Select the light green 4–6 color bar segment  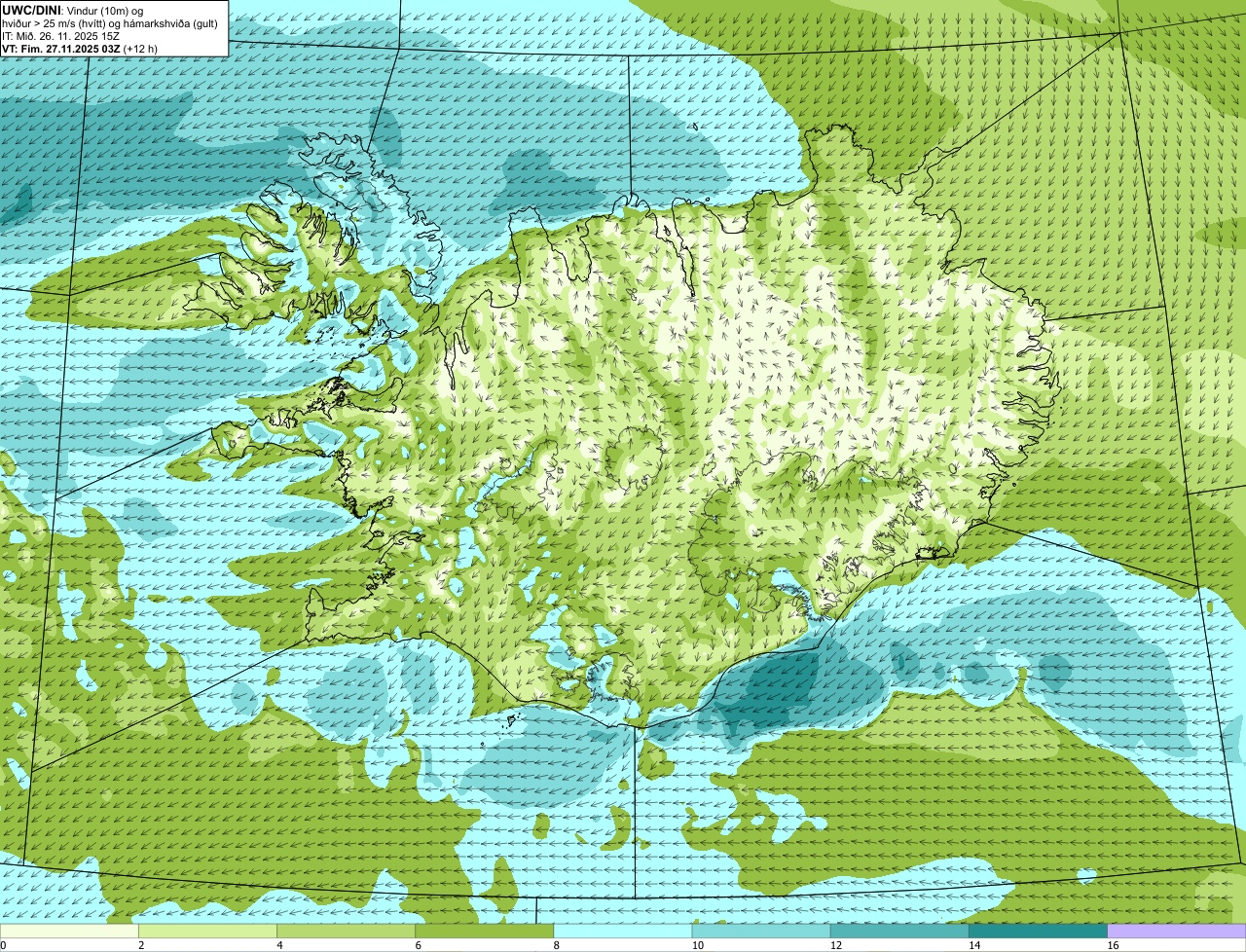click(x=346, y=932)
